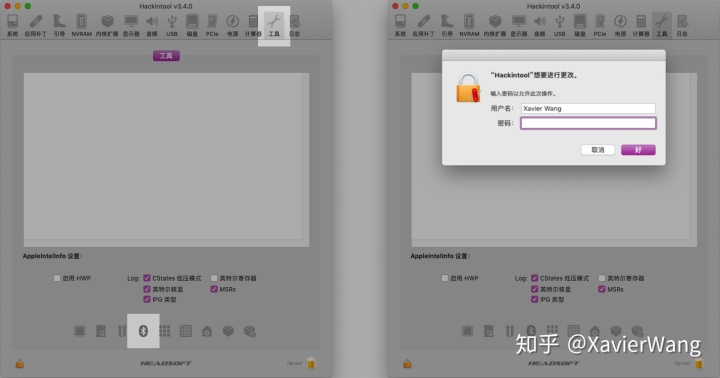Open NVRAM section in left window toolbar
The height and width of the screenshot is (378, 720).
click(x=81, y=25)
